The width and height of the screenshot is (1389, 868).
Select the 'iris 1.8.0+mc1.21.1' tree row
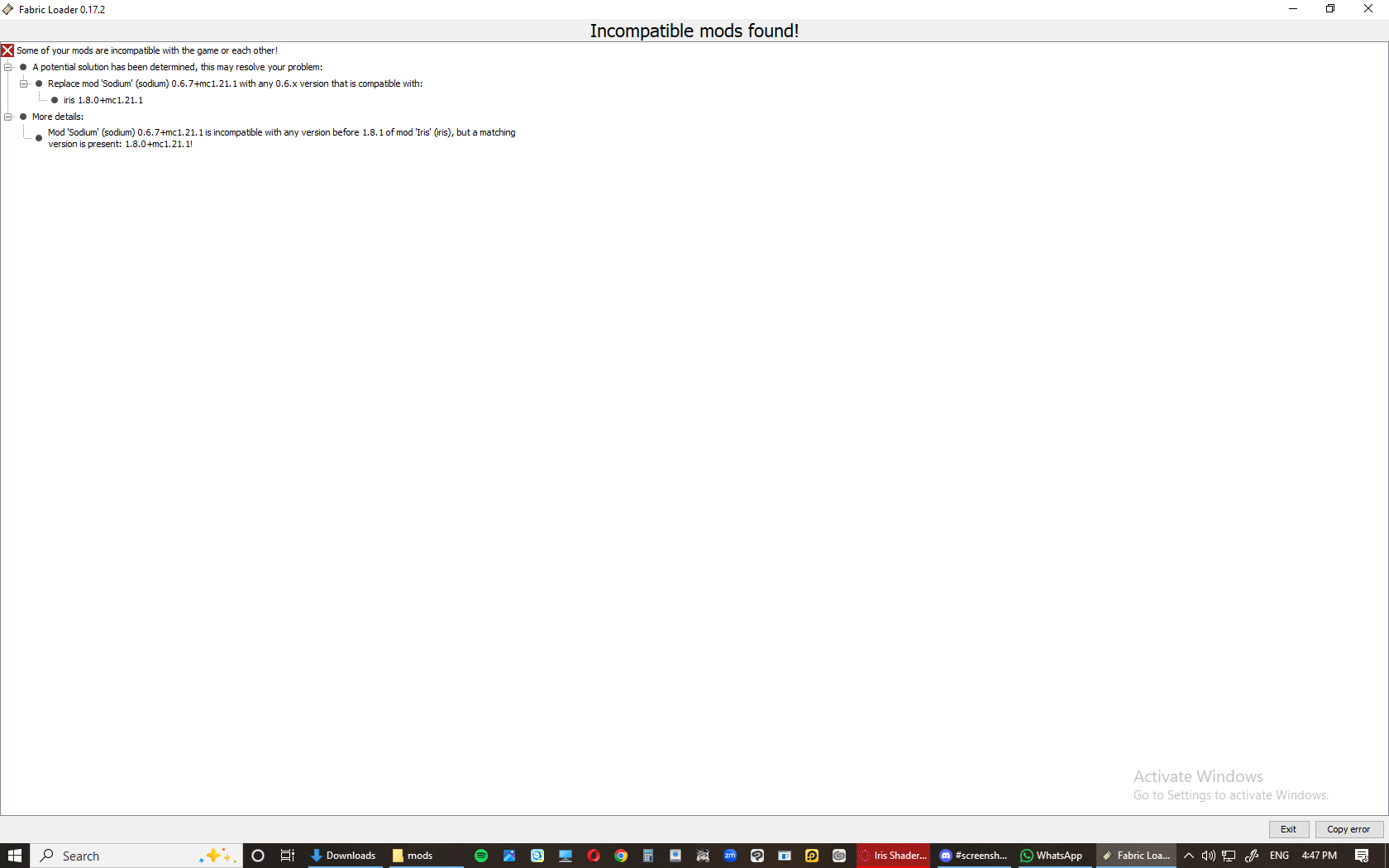103,100
